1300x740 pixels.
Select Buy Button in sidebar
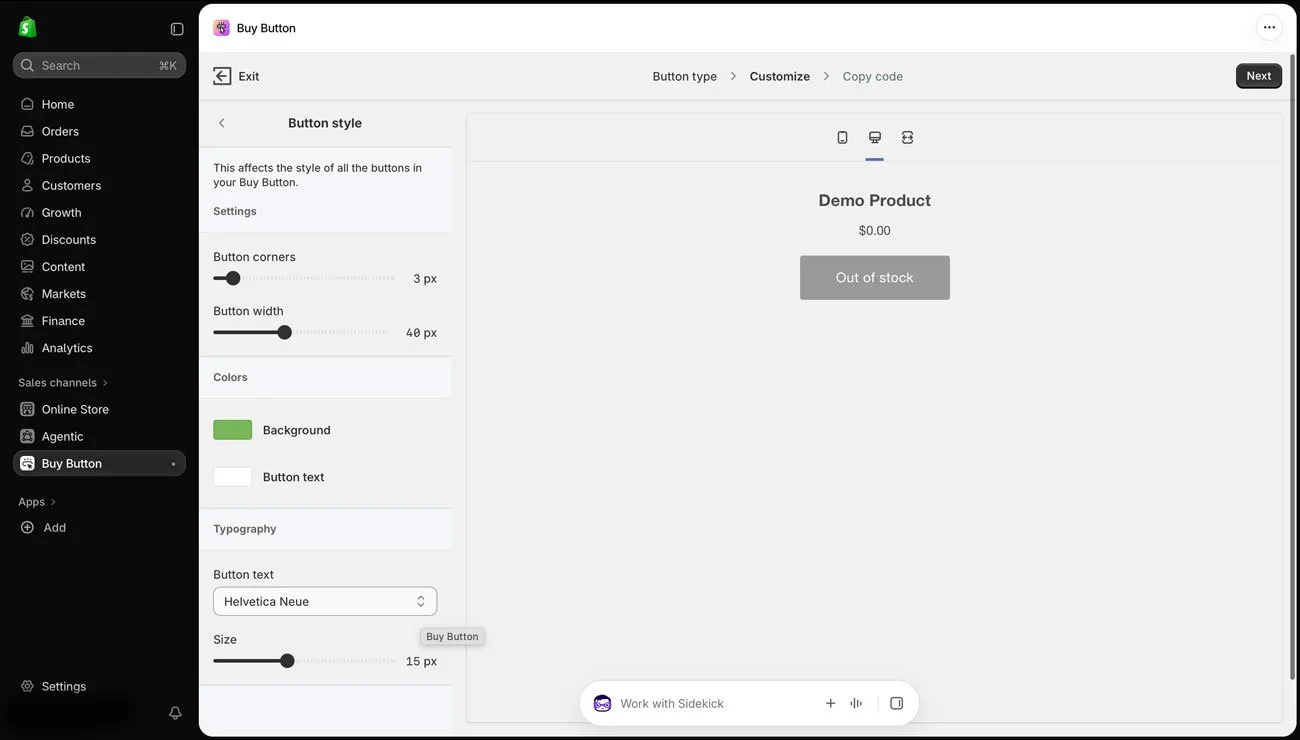[99, 463]
